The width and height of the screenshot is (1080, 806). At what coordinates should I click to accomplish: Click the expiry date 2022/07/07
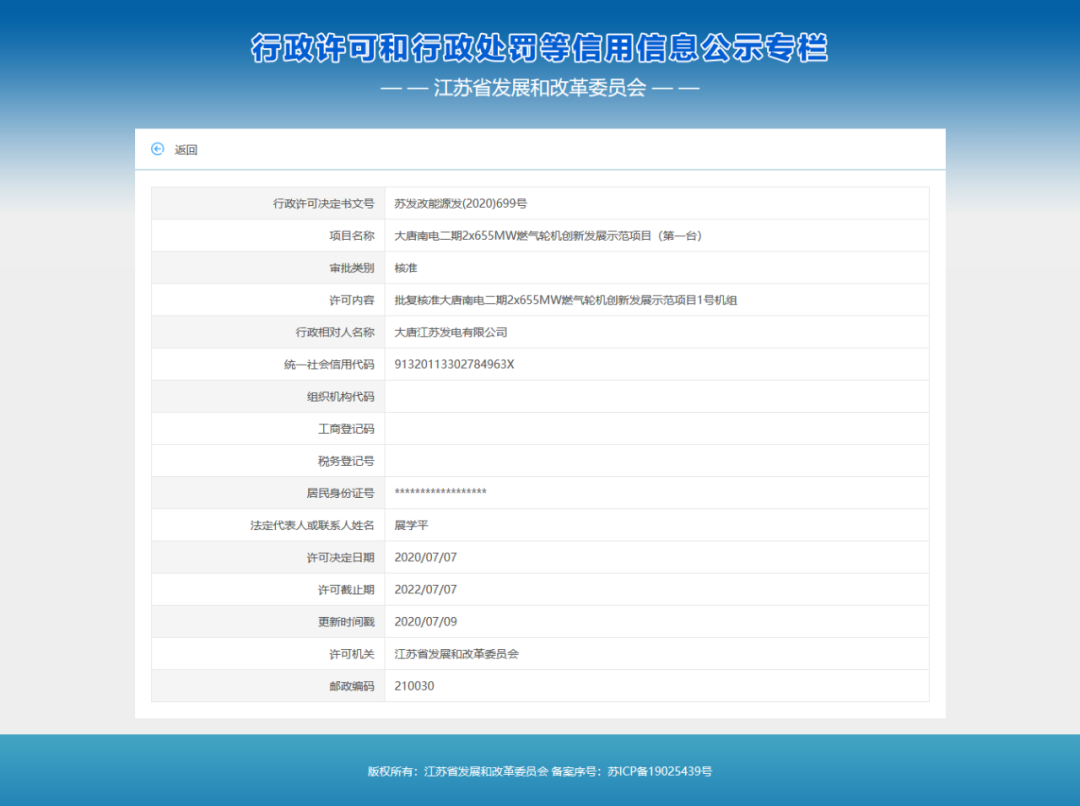click(425, 590)
